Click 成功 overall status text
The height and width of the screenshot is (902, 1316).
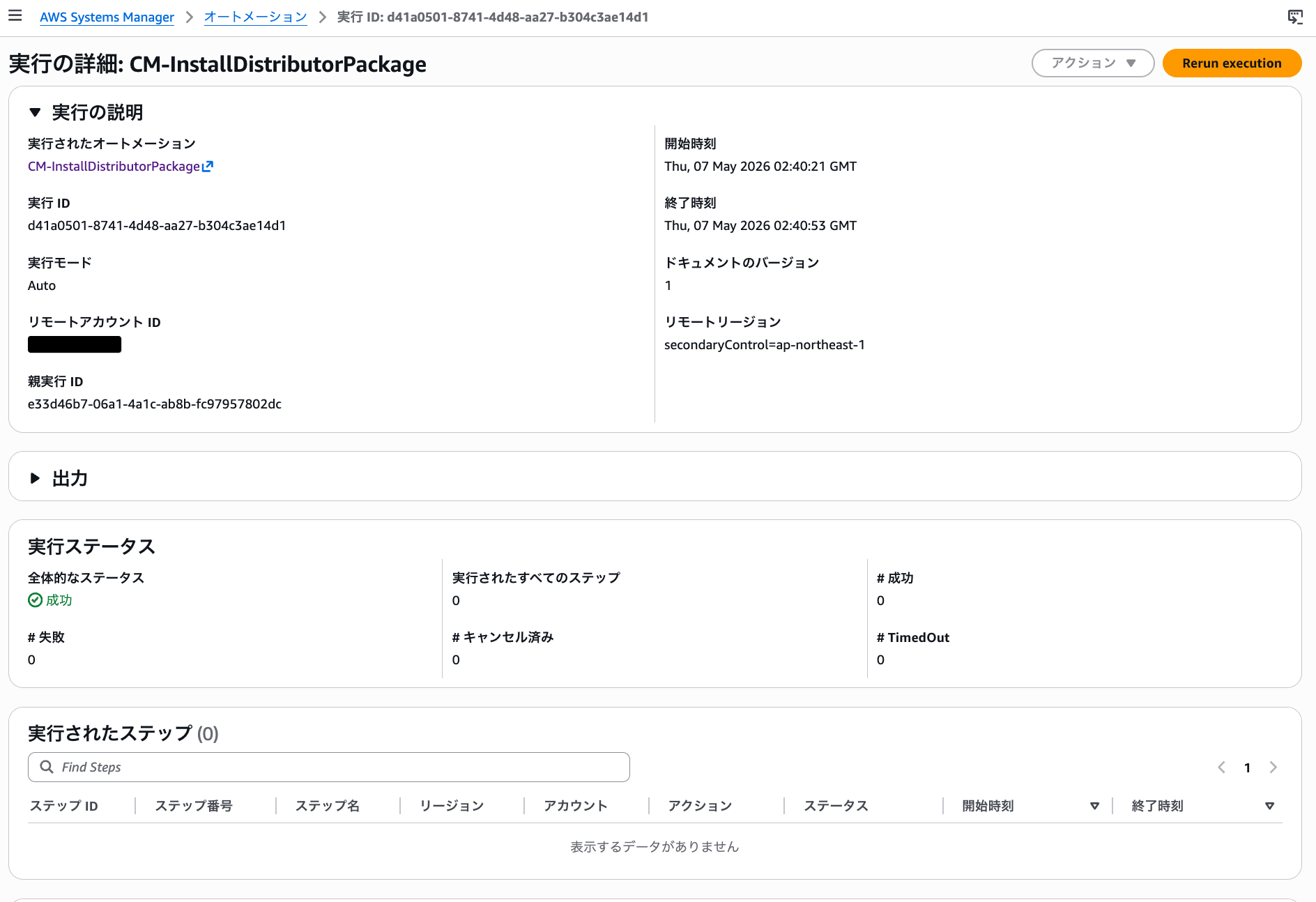(59, 600)
